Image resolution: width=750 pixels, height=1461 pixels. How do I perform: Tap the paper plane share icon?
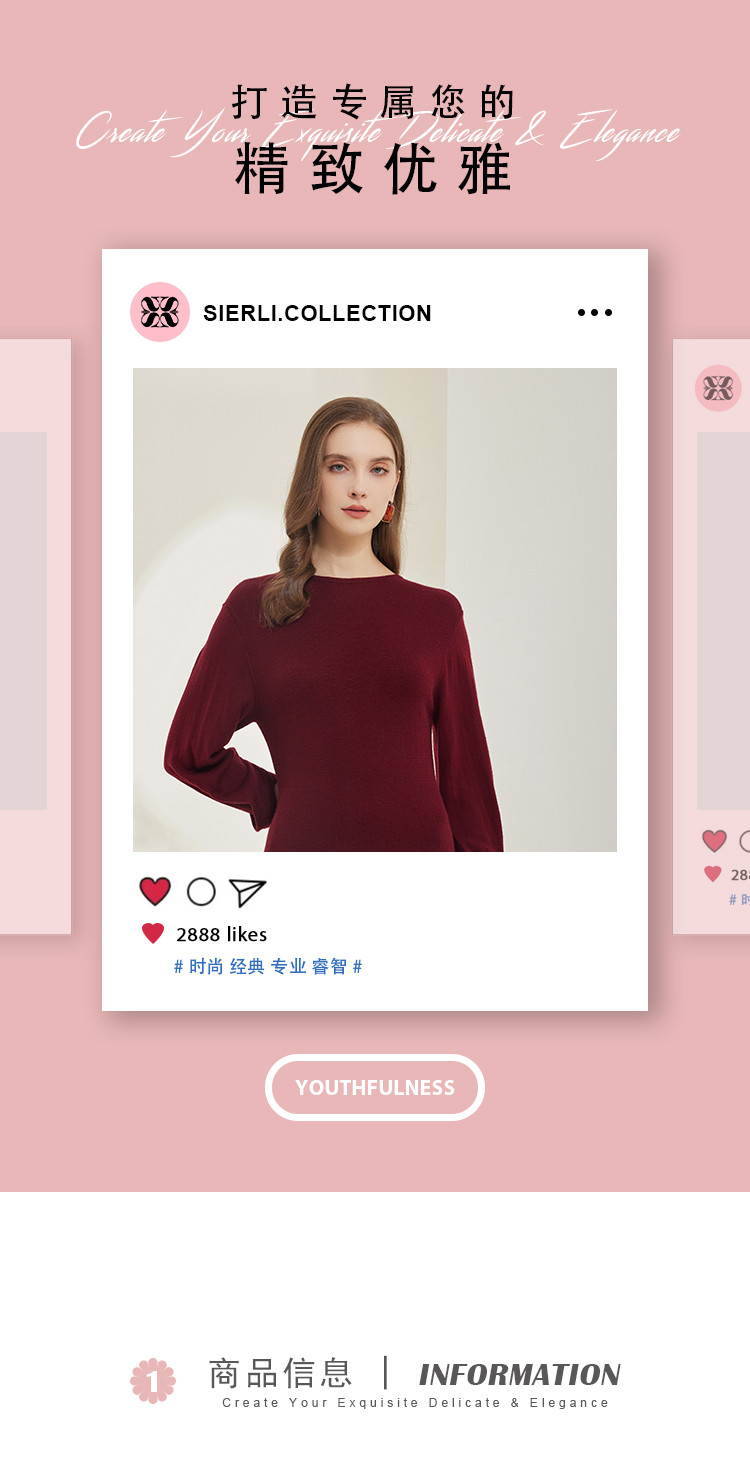pos(247,892)
